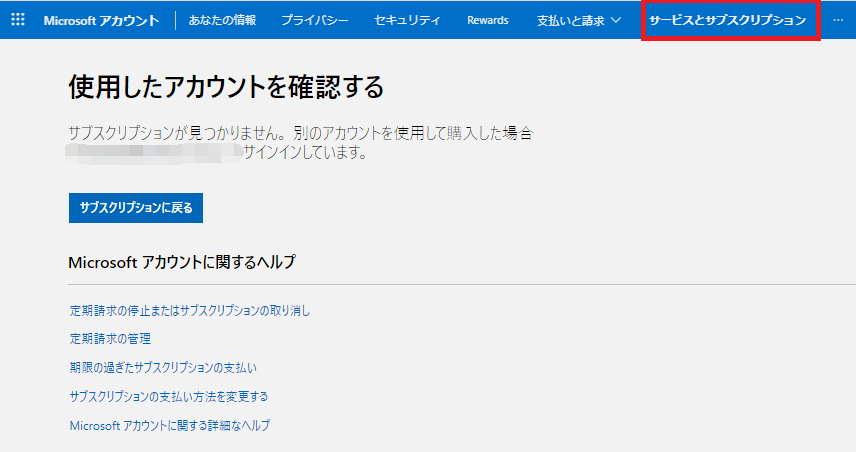Click the サインインしています text
856x452 pixels.
(305, 152)
